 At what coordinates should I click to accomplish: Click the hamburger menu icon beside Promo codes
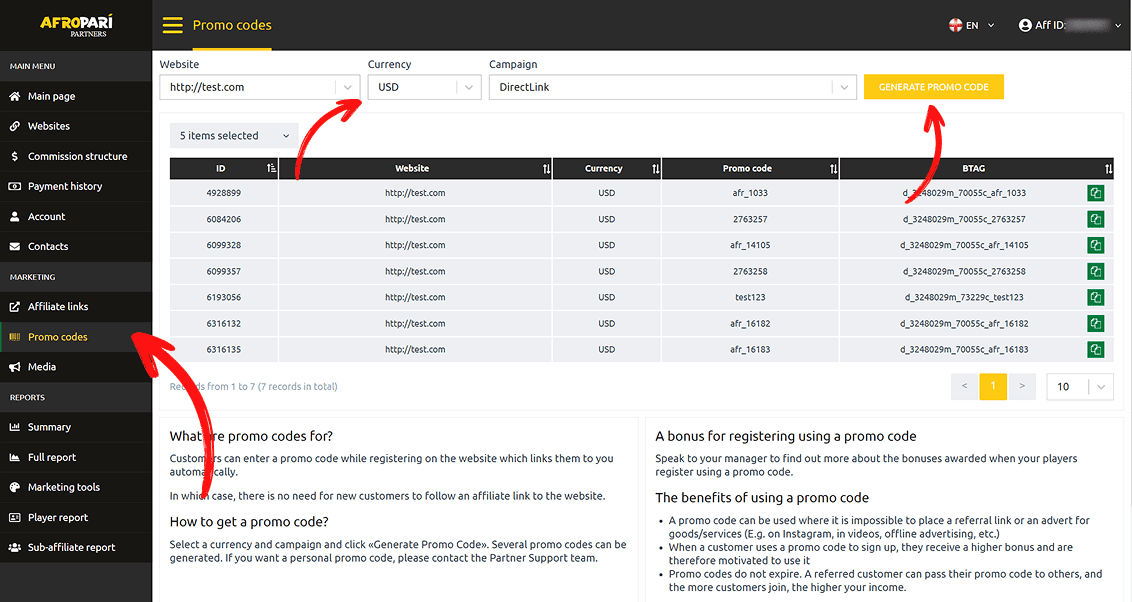coord(172,25)
